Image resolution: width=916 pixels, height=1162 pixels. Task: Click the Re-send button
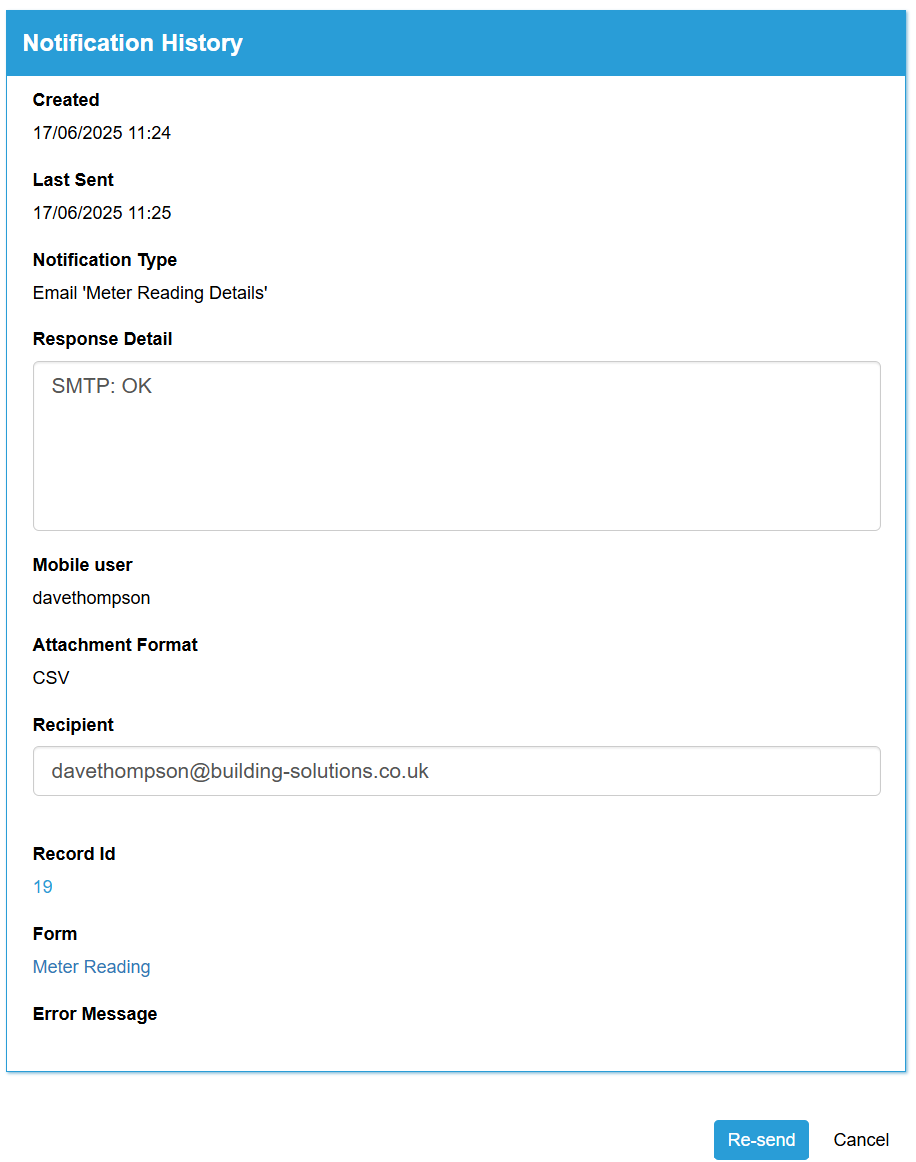[760, 1139]
